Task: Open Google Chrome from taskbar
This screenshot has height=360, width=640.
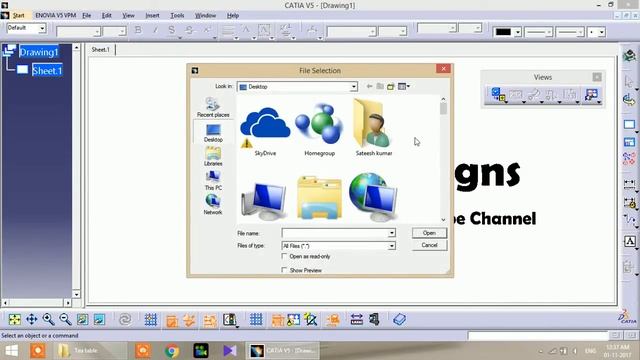Action: point(172,351)
